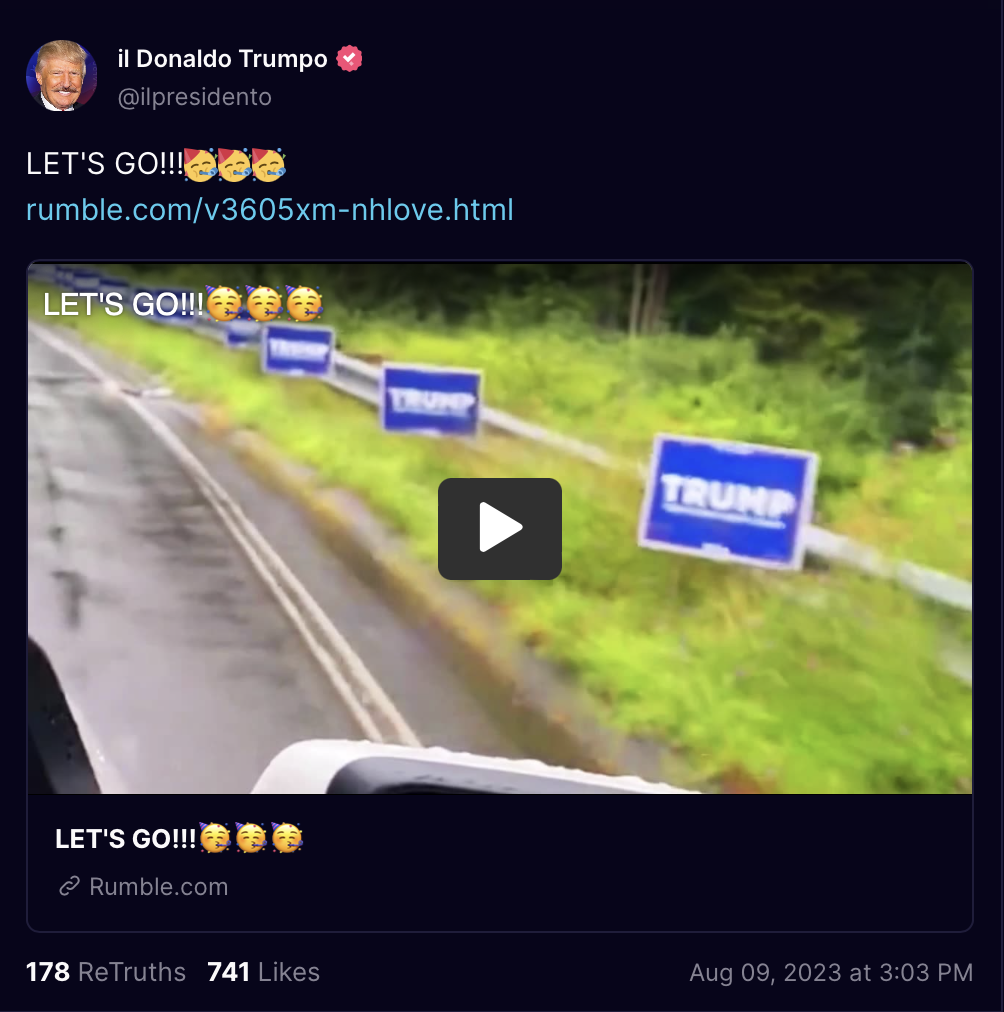Click the chain link icon beside Rumble.com
The image size is (1004, 1012).
coord(70,886)
